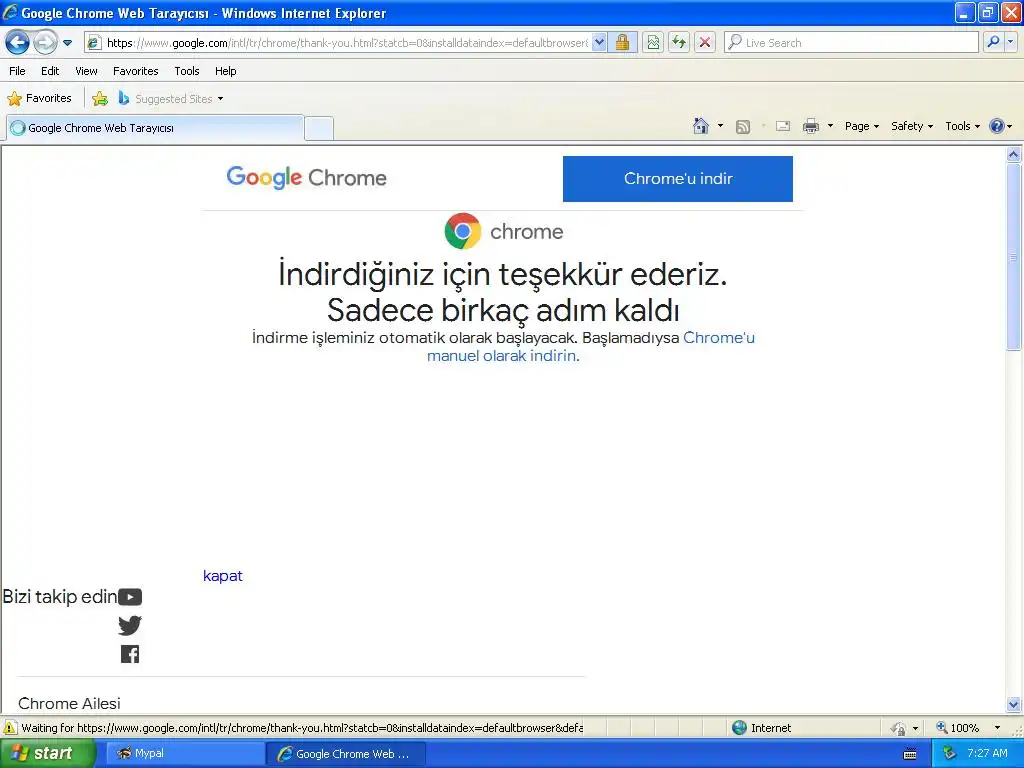Screen dimensions: 1024x768
Task: Expand the Home button dropdown arrow
Action: [720, 126]
